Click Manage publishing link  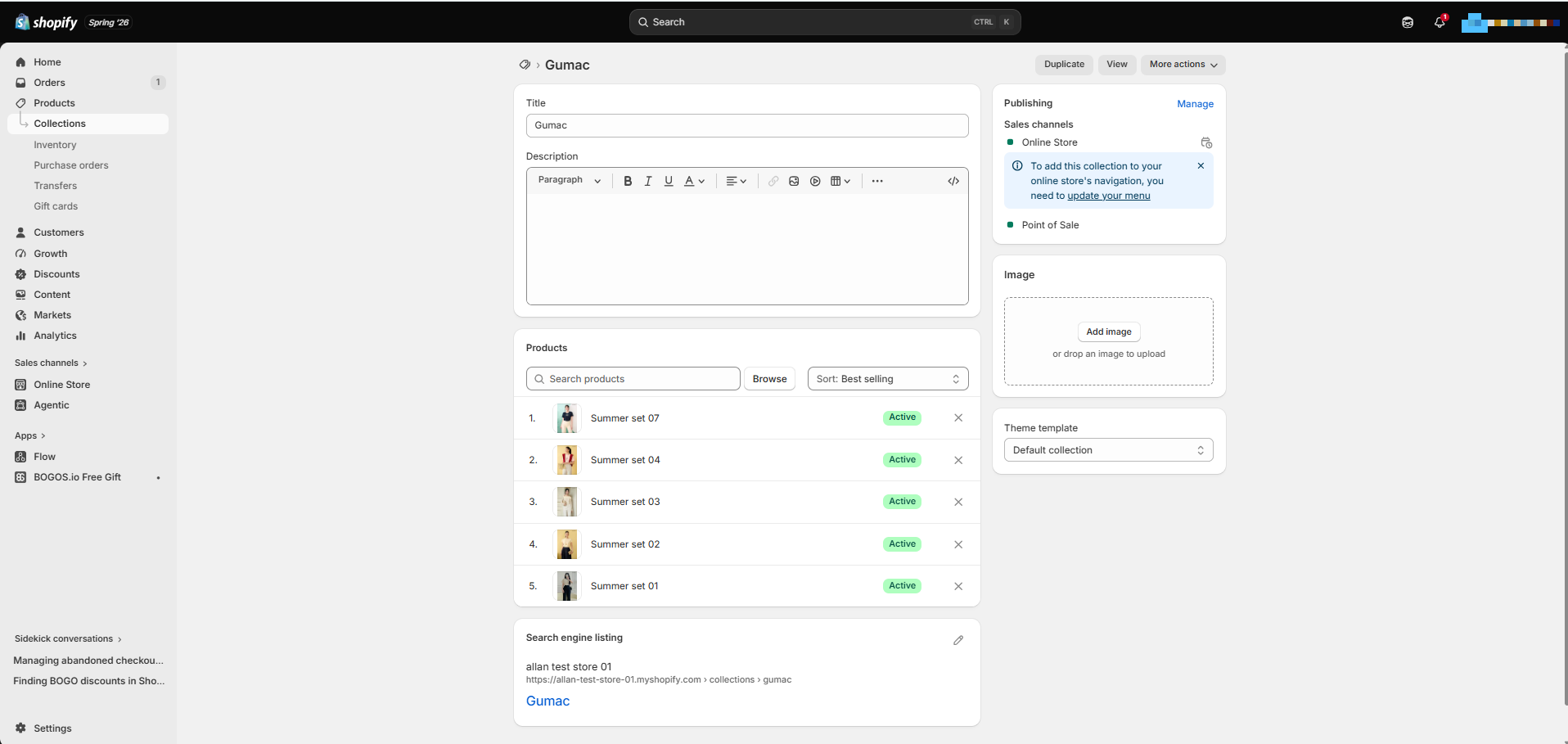(1195, 104)
